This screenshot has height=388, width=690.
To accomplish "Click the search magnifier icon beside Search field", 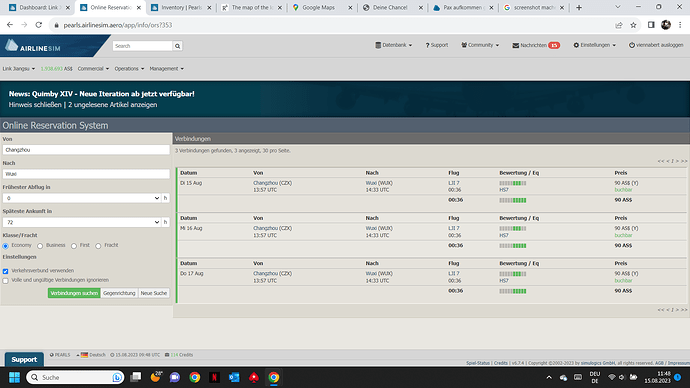I will (x=177, y=46).
